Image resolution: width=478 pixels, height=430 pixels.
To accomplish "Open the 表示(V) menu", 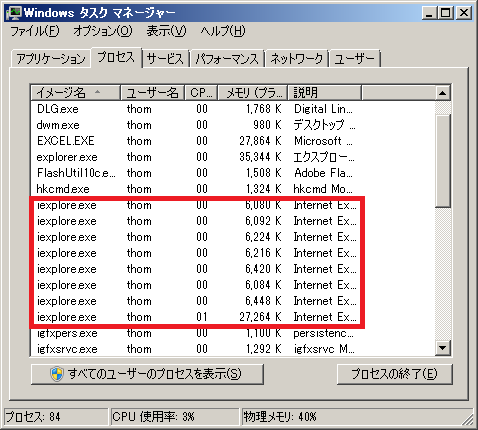I will (166, 31).
